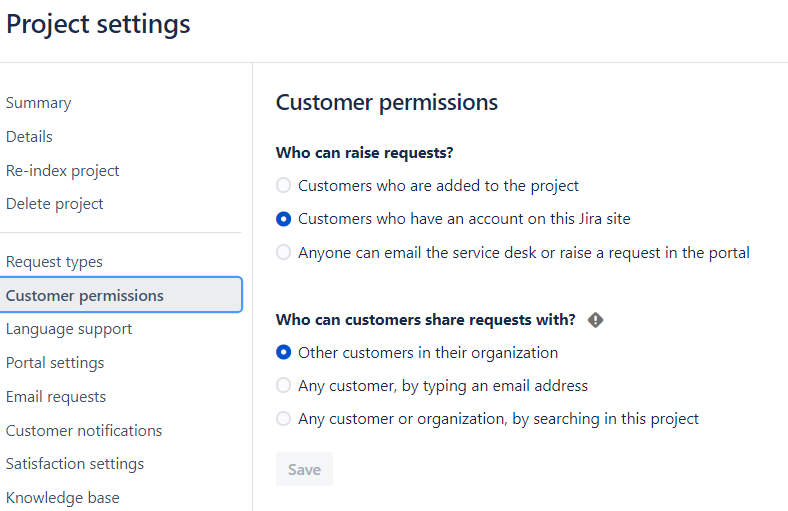Open Email requests settings

click(56, 396)
